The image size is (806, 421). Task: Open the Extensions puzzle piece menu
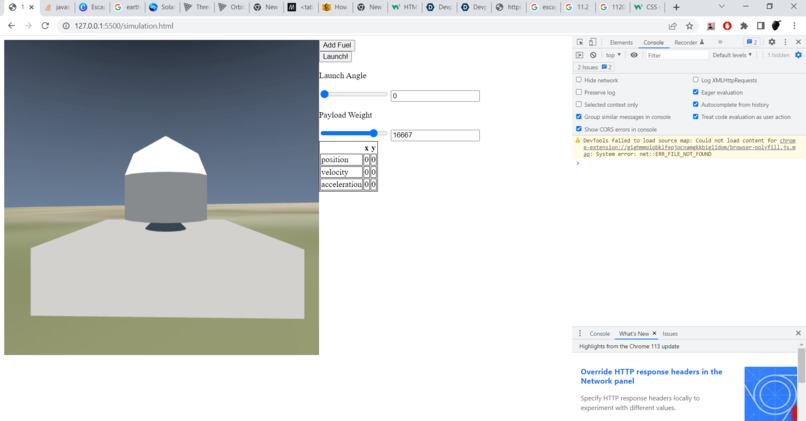tap(744, 26)
